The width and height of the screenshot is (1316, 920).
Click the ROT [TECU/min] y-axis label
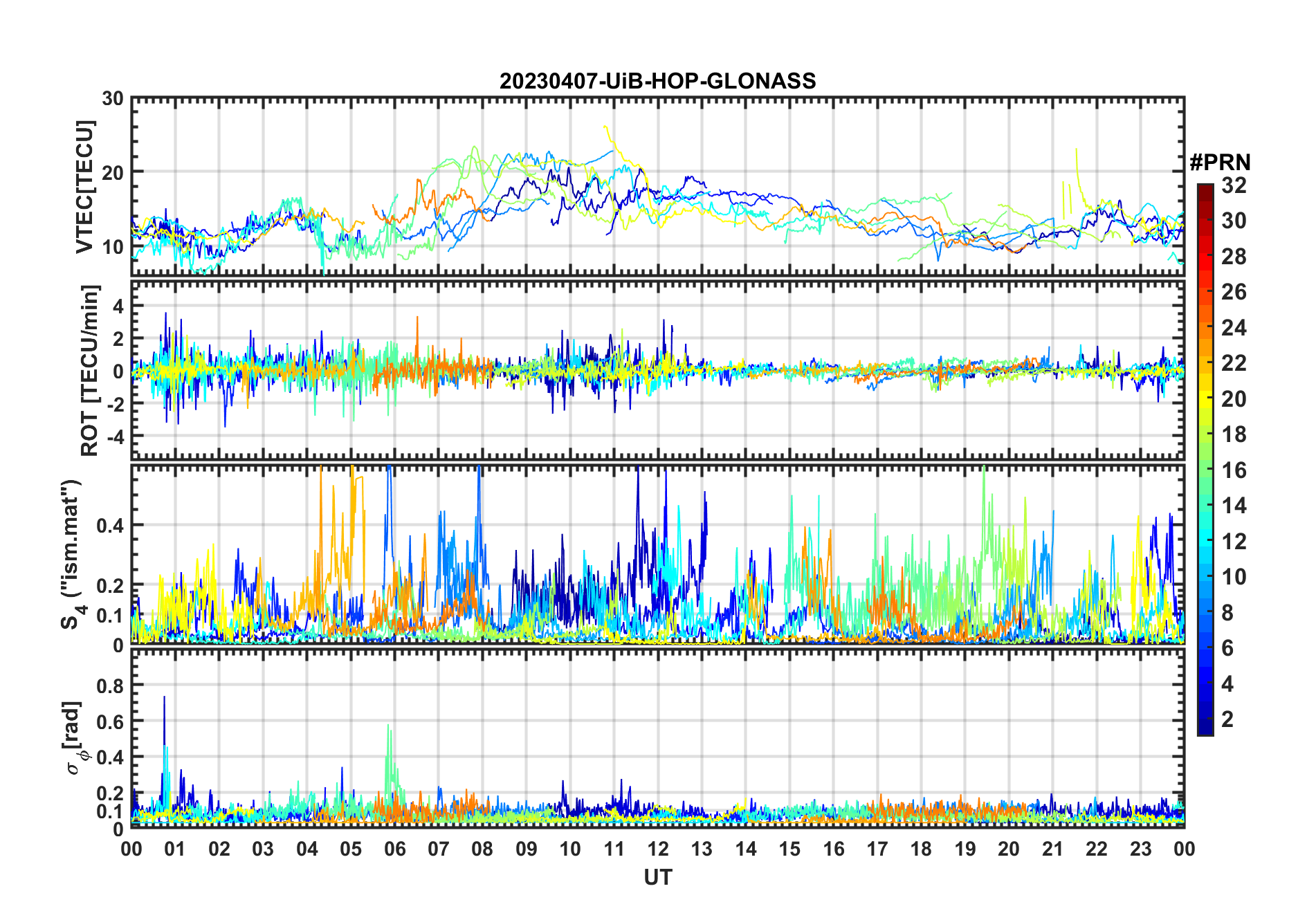click(90, 370)
